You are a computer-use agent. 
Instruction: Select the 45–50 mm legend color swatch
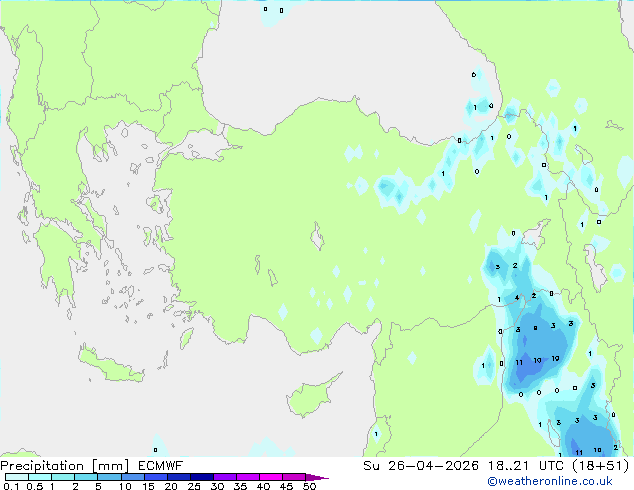(294, 477)
